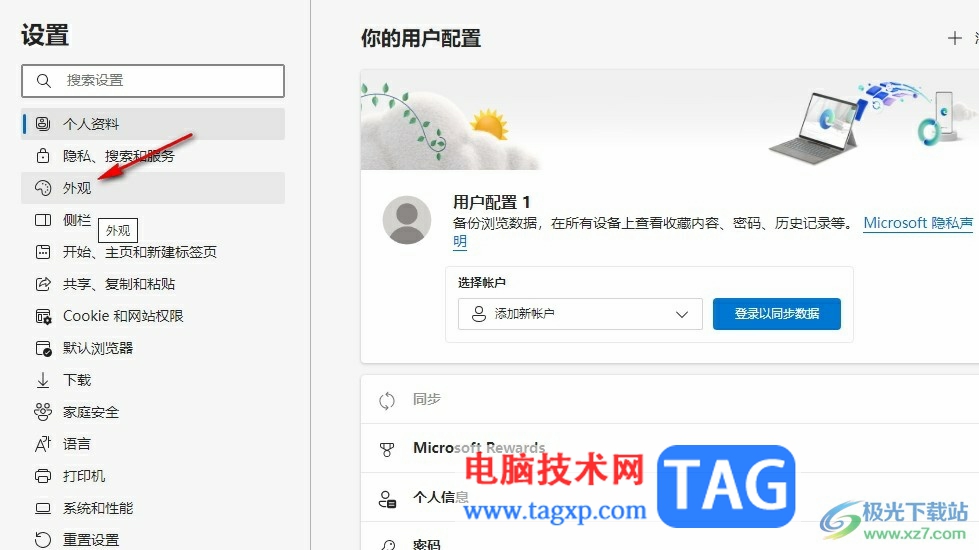Viewport: 979px width, 550px height.
Task: Open the Cookie 和网站权限 icon
Action: click(42, 316)
